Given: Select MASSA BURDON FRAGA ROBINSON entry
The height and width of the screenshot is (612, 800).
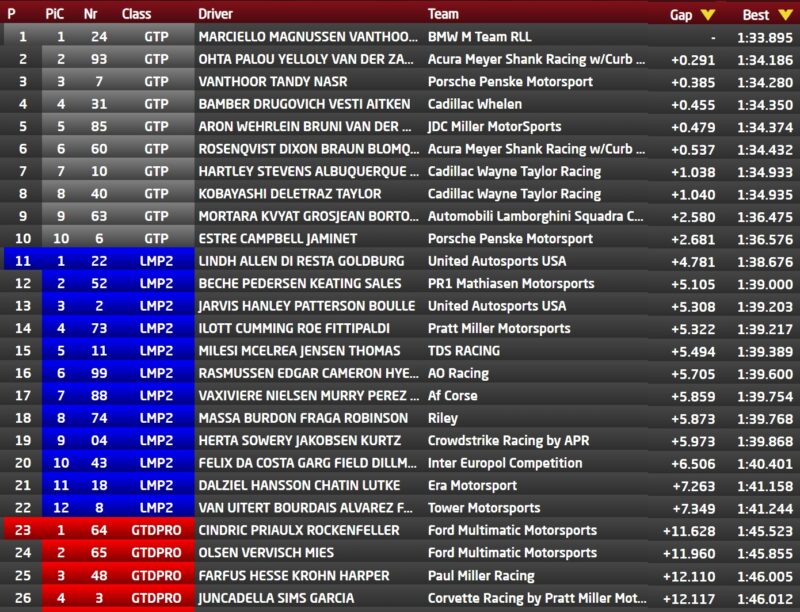Looking at the screenshot, I should (x=303, y=418).
